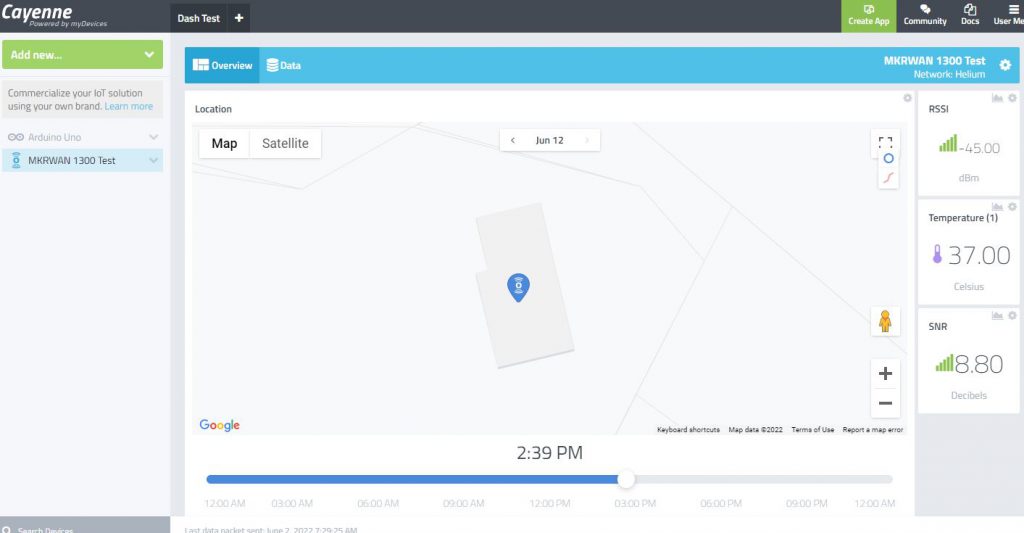The height and width of the screenshot is (533, 1024).
Task: Switch map to Satellite view
Action: 285,143
